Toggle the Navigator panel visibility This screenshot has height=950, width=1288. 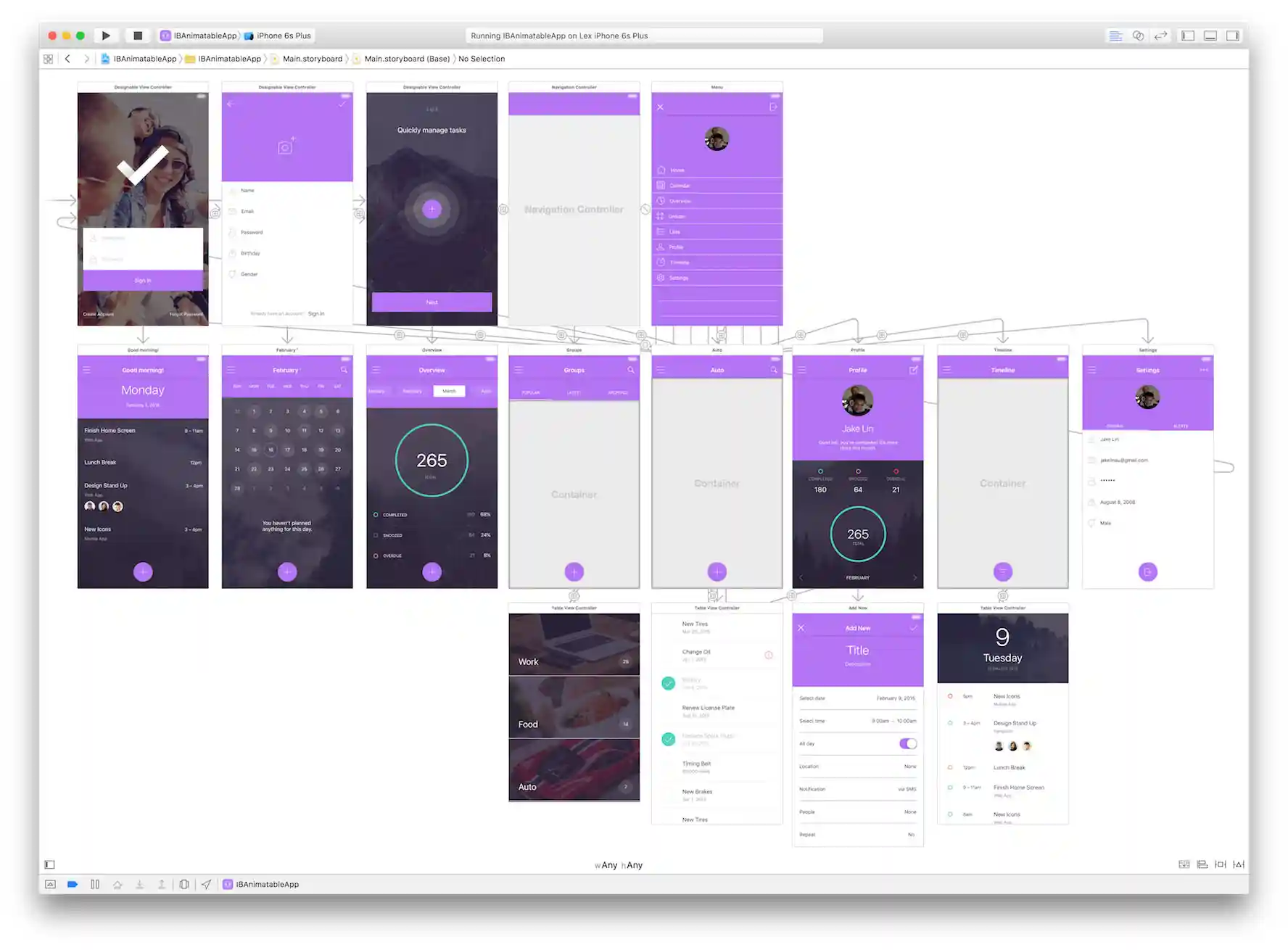(x=1188, y=35)
